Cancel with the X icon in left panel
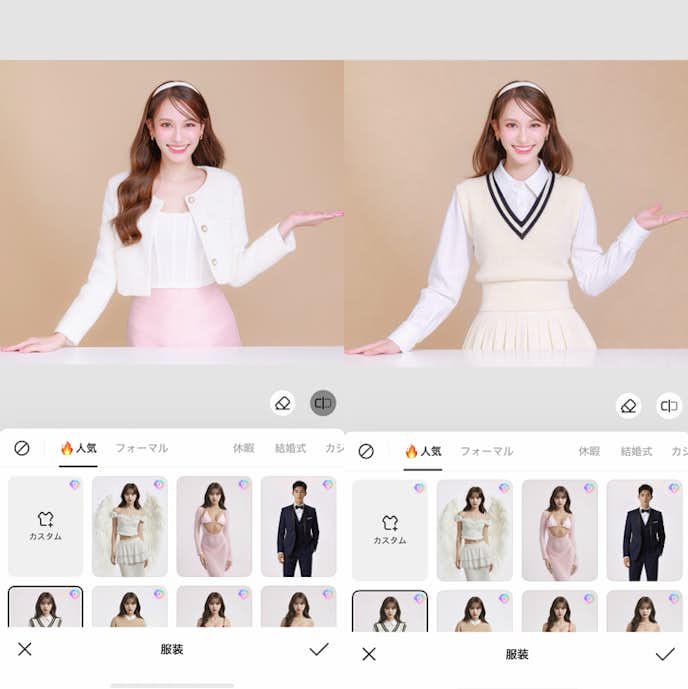The width and height of the screenshot is (688, 689). (25, 649)
